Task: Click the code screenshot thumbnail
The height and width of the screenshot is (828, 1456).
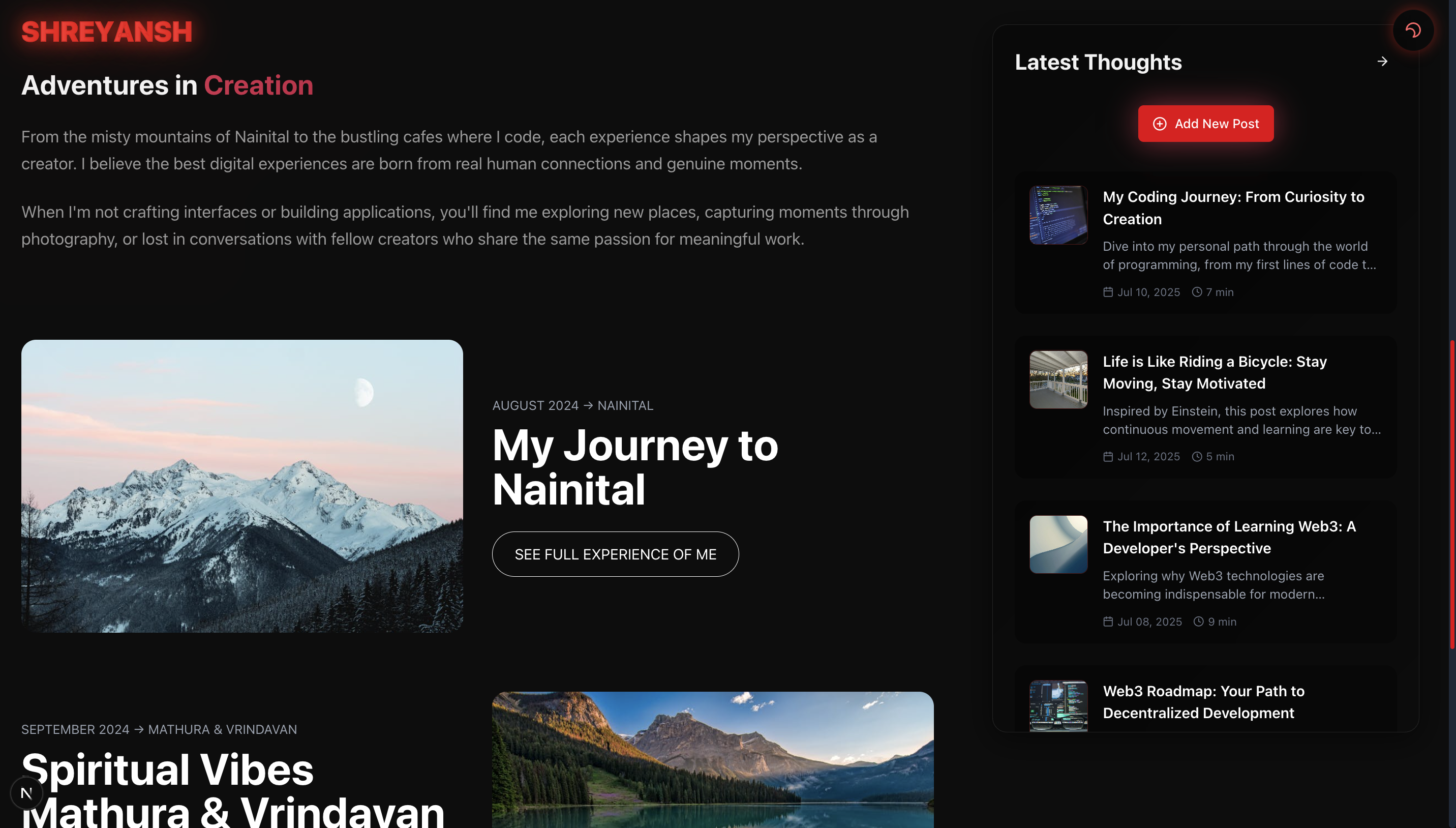Action: pyautogui.click(x=1058, y=215)
